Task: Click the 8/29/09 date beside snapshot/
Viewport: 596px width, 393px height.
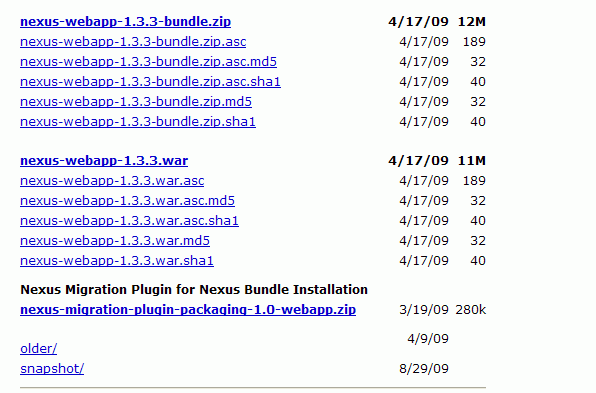Action: tap(424, 369)
